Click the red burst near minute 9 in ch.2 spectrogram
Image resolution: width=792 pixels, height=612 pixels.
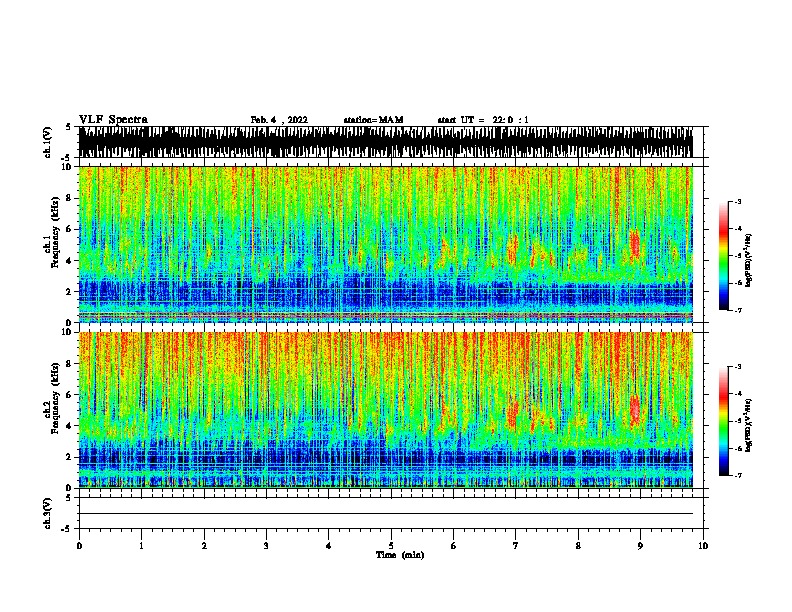tap(634, 410)
